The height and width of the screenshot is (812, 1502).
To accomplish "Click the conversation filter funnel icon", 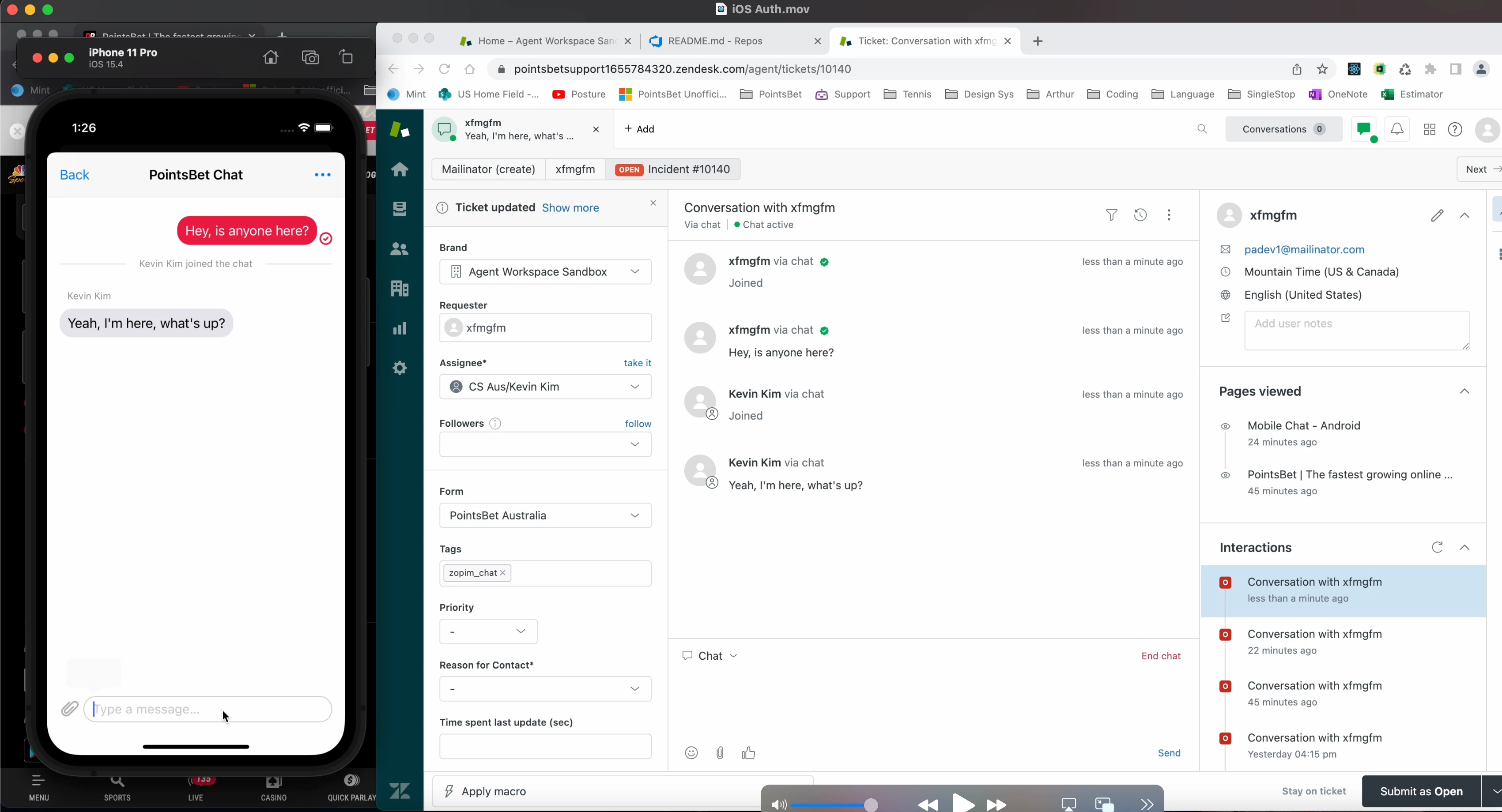I will (x=1111, y=215).
